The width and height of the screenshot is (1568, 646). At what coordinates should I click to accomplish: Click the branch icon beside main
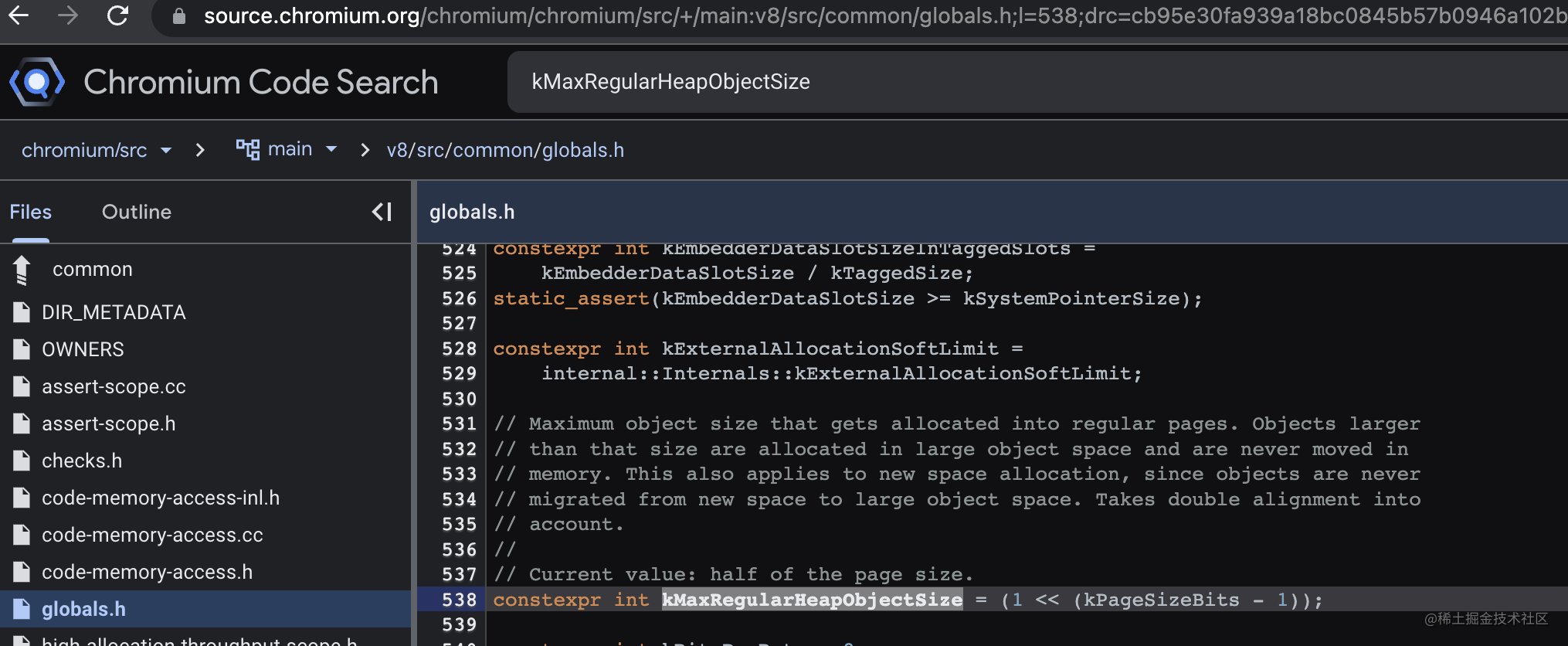248,149
